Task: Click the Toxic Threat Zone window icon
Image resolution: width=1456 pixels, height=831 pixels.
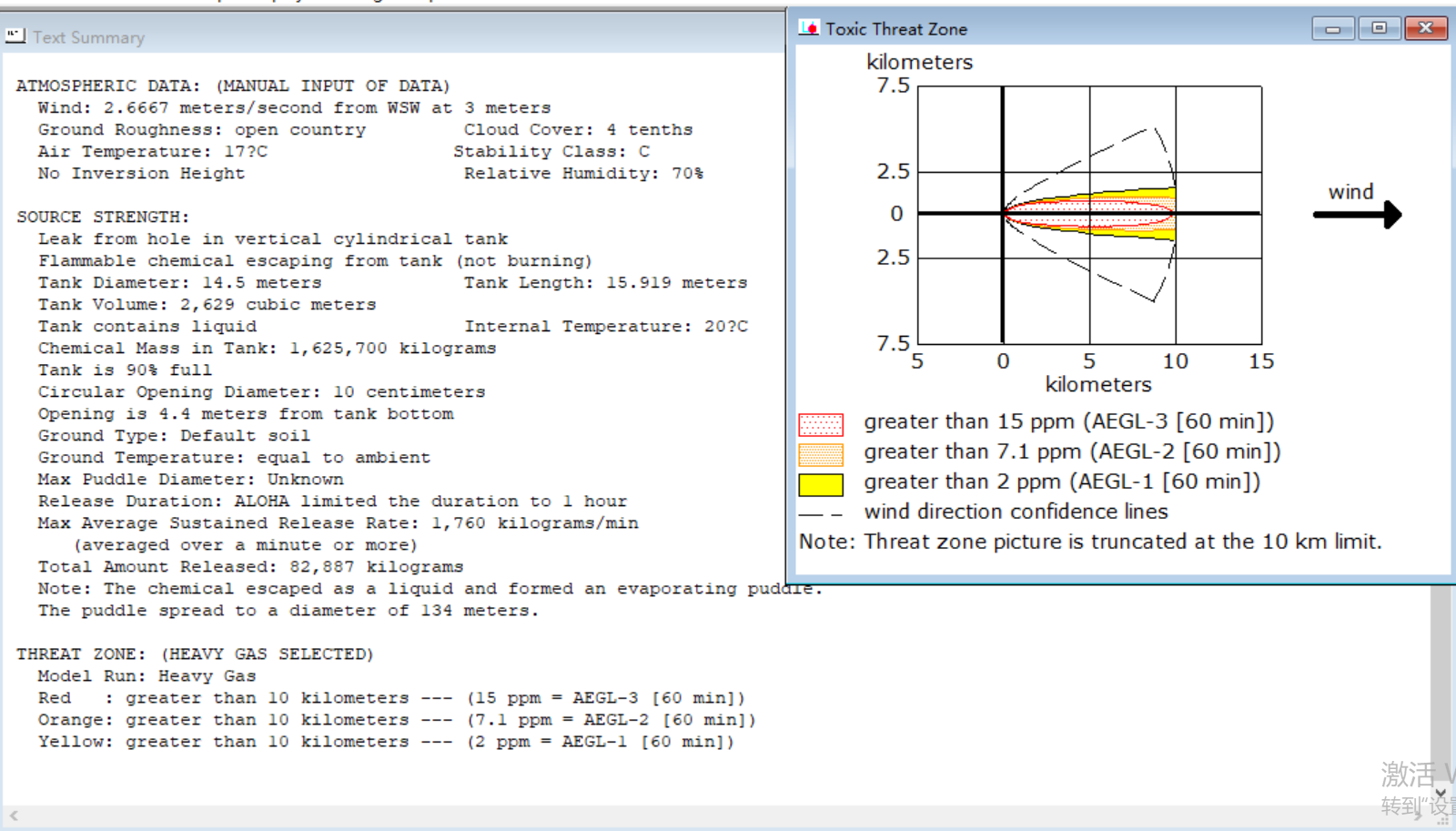Action: pyautogui.click(x=809, y=28)
